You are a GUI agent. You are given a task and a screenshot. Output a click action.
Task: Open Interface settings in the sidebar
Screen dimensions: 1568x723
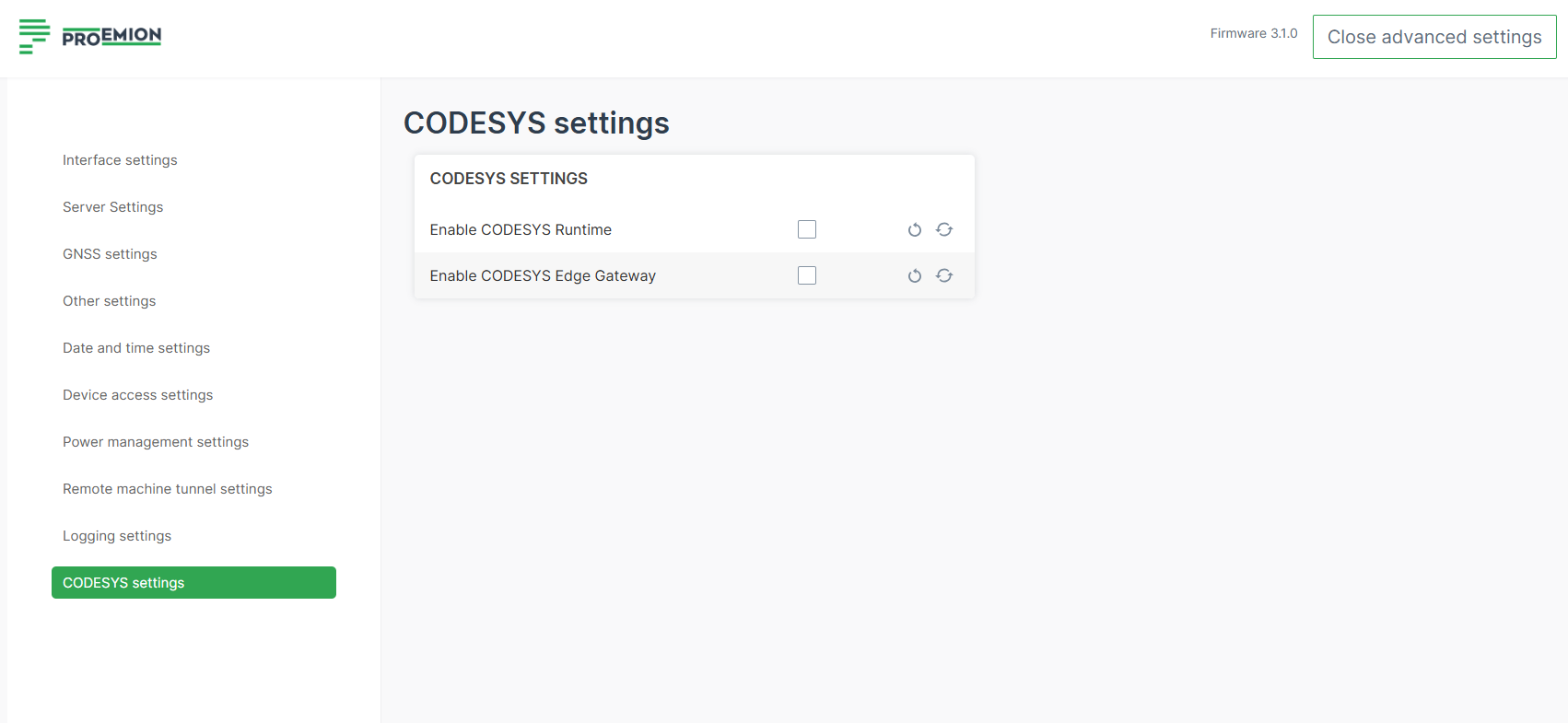(120, 160)
